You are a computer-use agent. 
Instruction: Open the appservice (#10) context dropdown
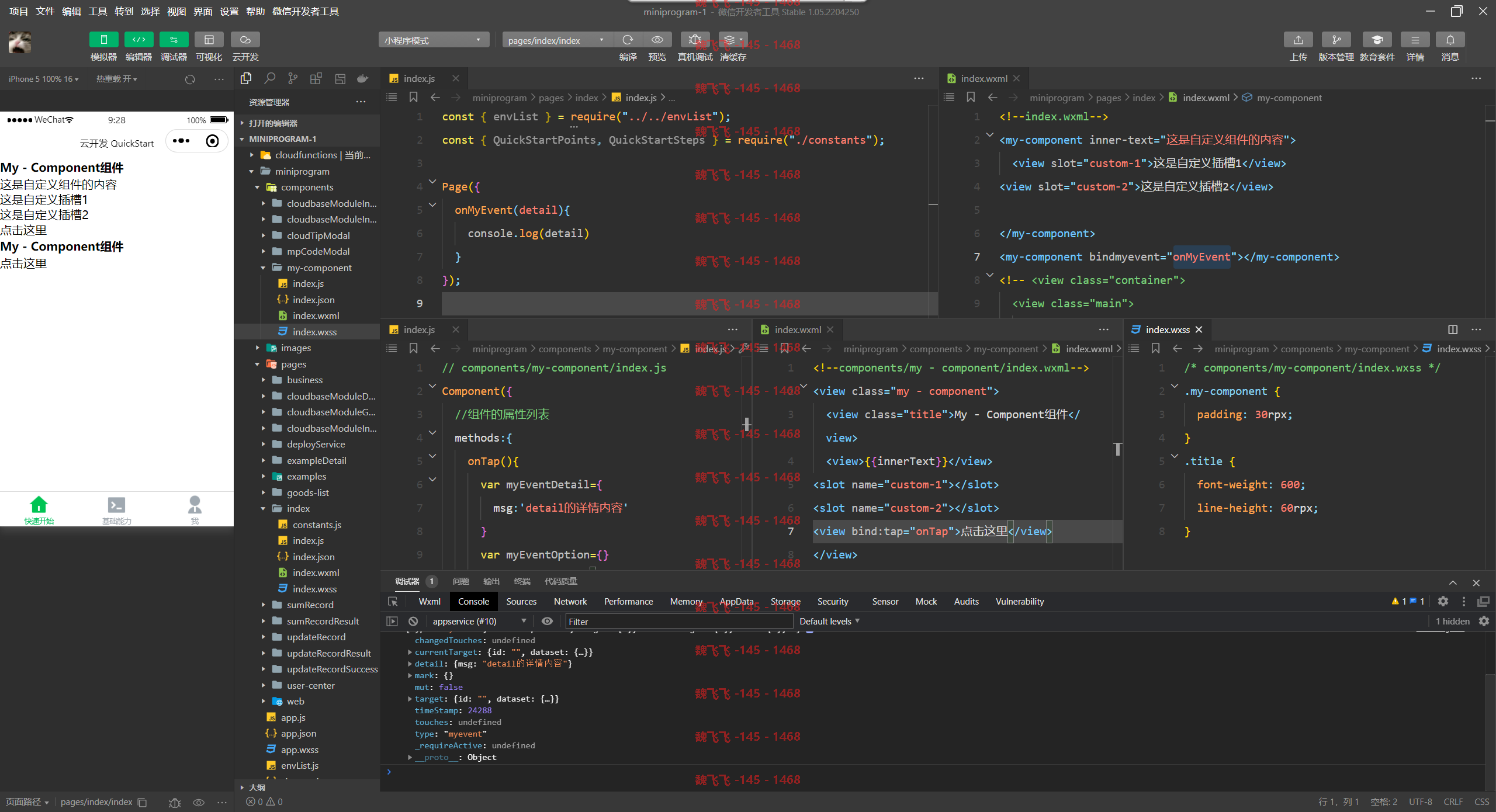tap(479, 621)
